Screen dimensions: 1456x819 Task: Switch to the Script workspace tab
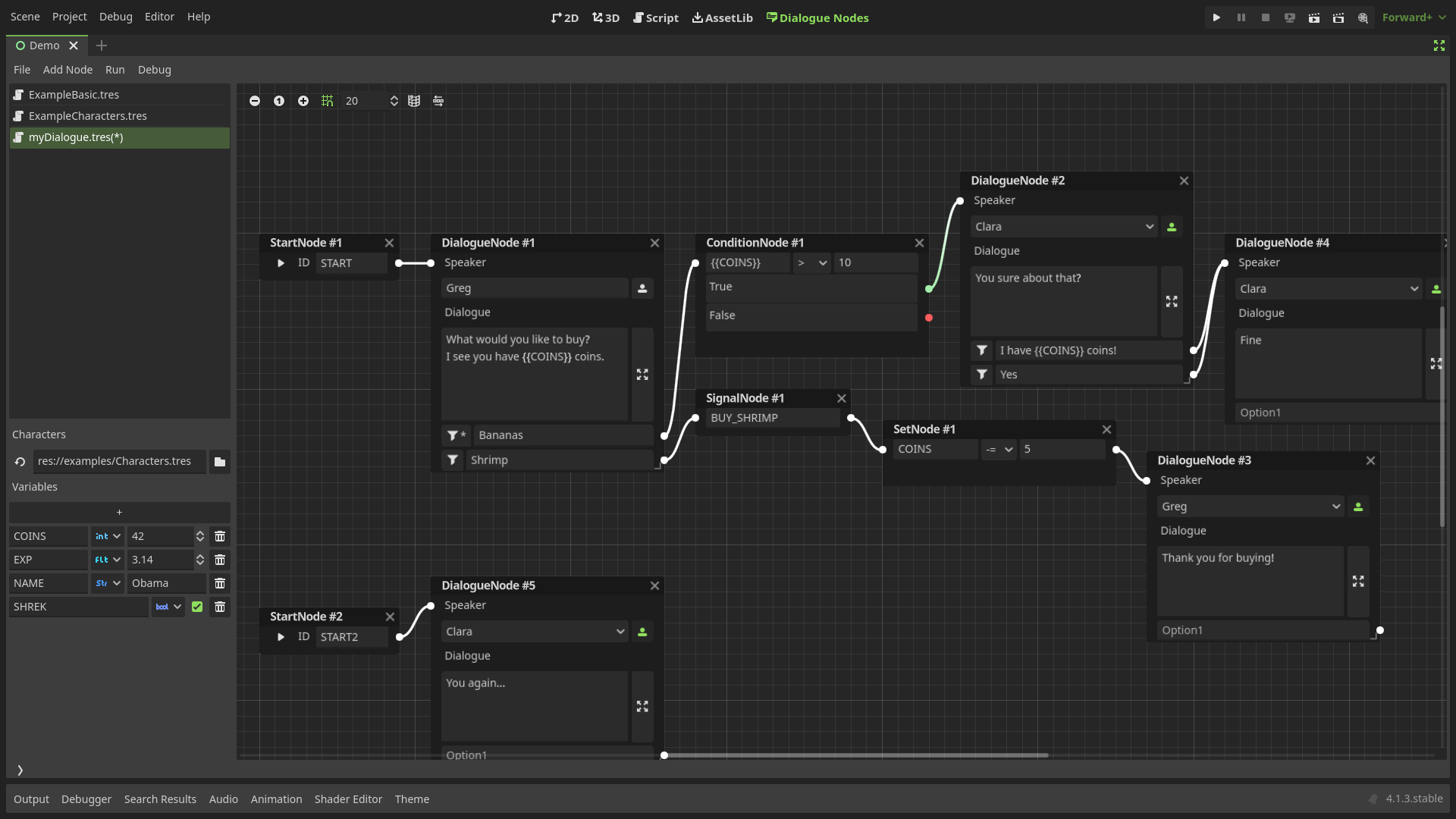(656, 17)
